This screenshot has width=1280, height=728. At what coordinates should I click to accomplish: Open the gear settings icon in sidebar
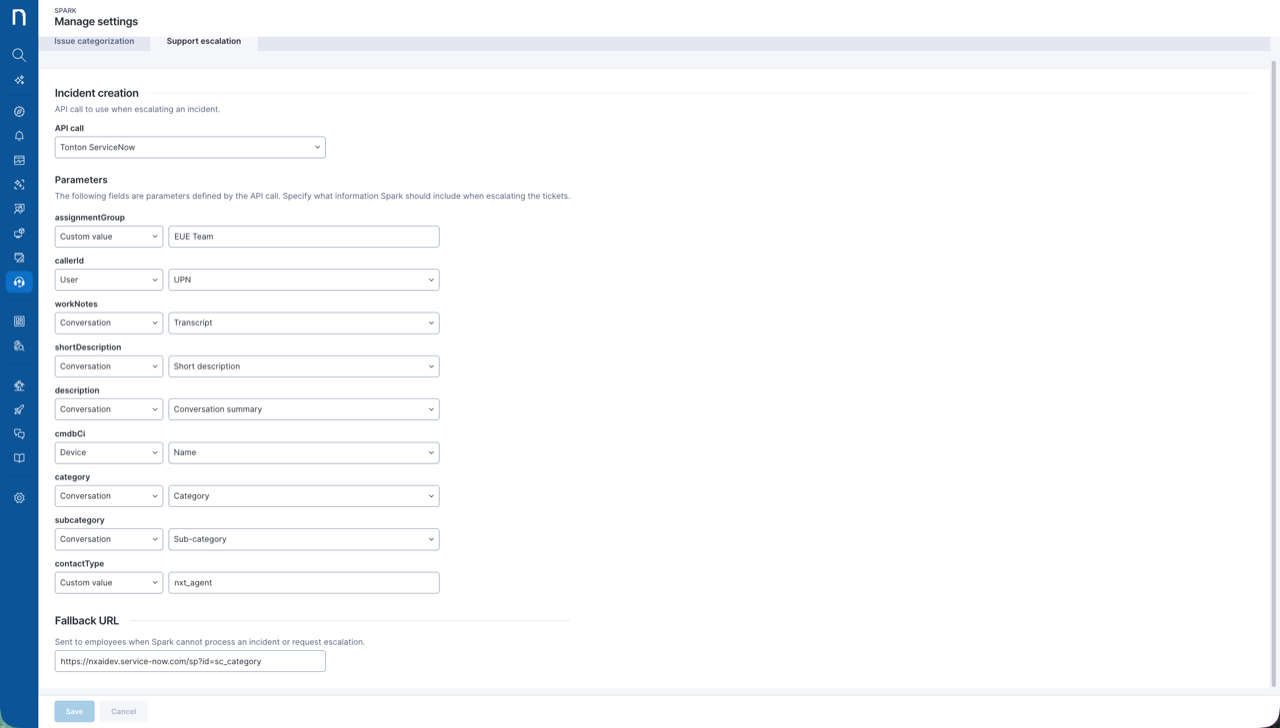click(19, 498)
